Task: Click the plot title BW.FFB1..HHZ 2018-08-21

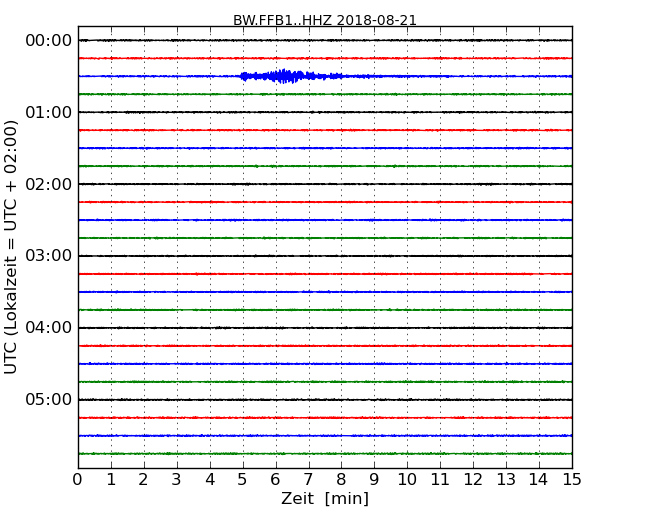Action: 325,20
